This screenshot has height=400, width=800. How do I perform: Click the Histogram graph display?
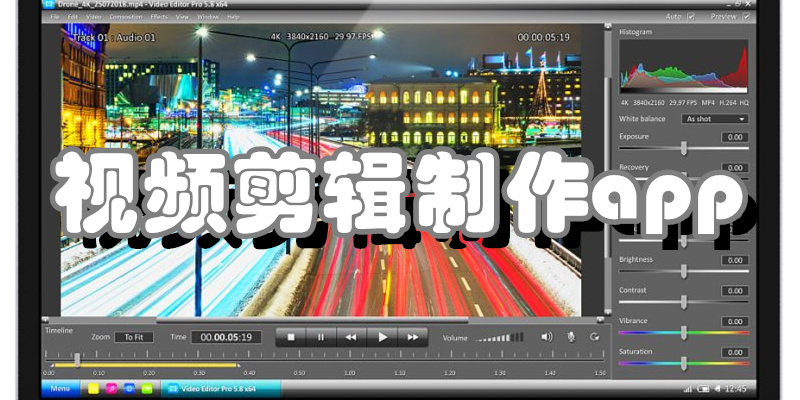point(684,67)
